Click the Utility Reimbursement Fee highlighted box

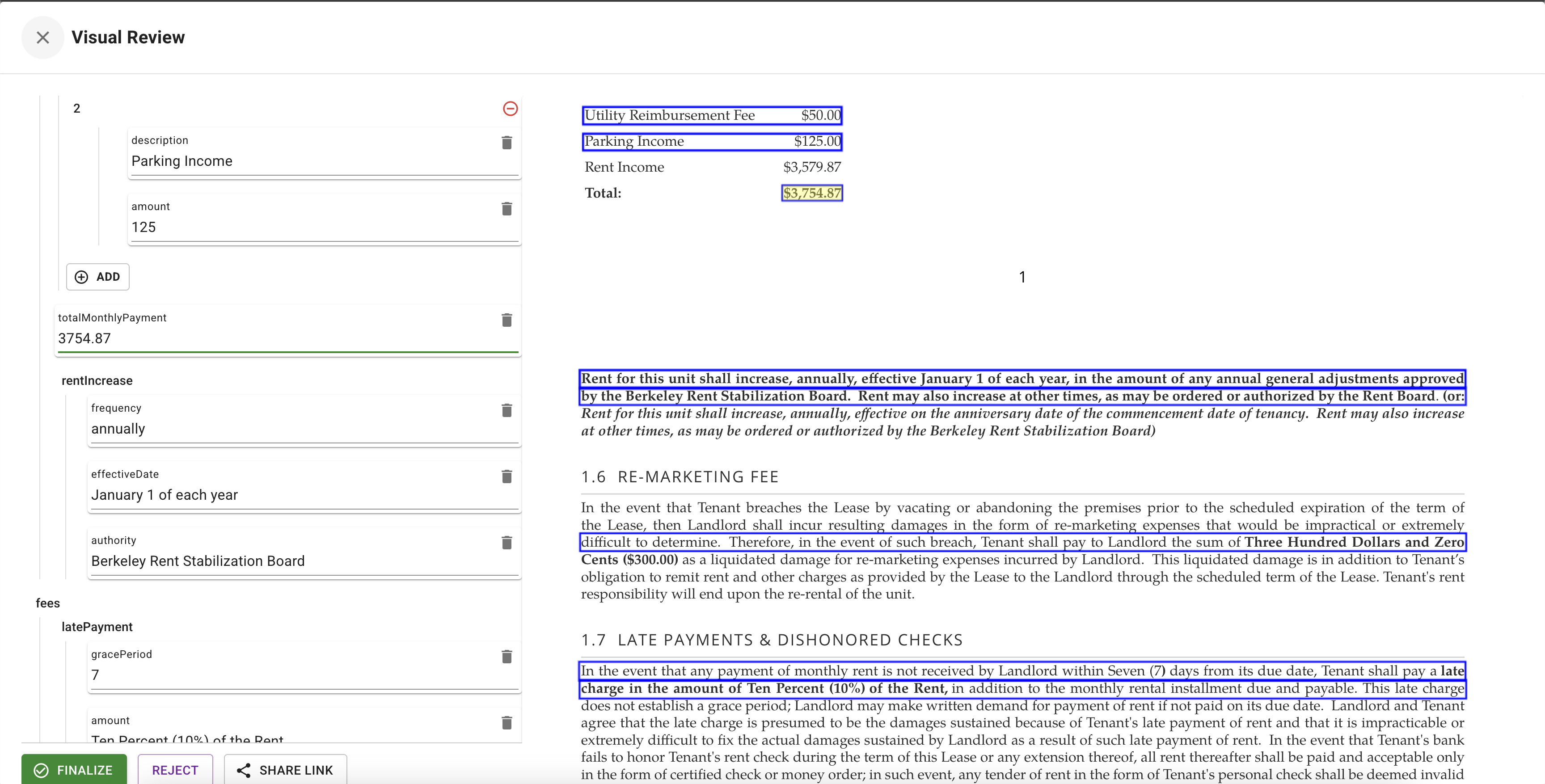tap(711, 115)
